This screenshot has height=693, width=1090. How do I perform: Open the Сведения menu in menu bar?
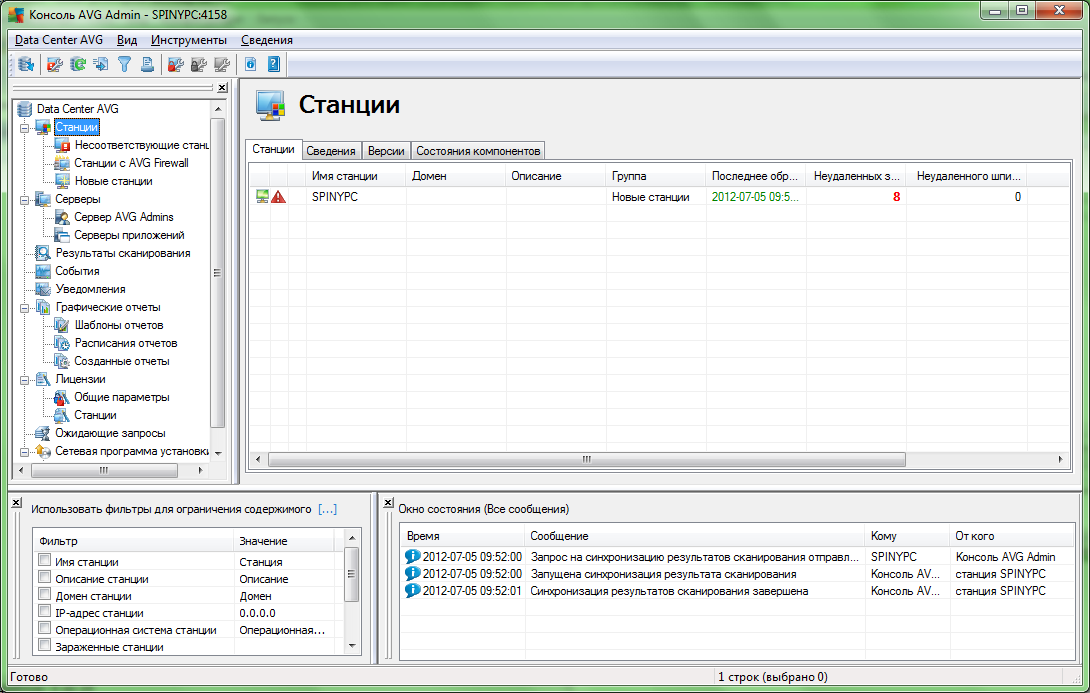coord(267,40)
